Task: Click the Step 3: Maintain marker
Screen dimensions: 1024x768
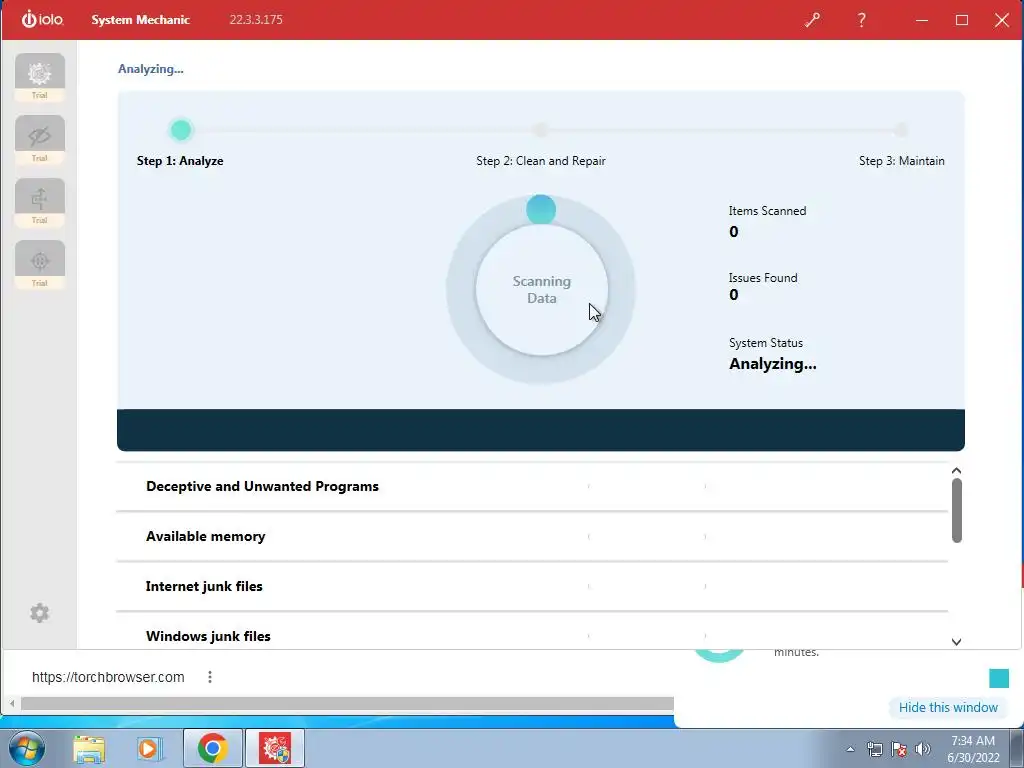Action: pos(901,130)
